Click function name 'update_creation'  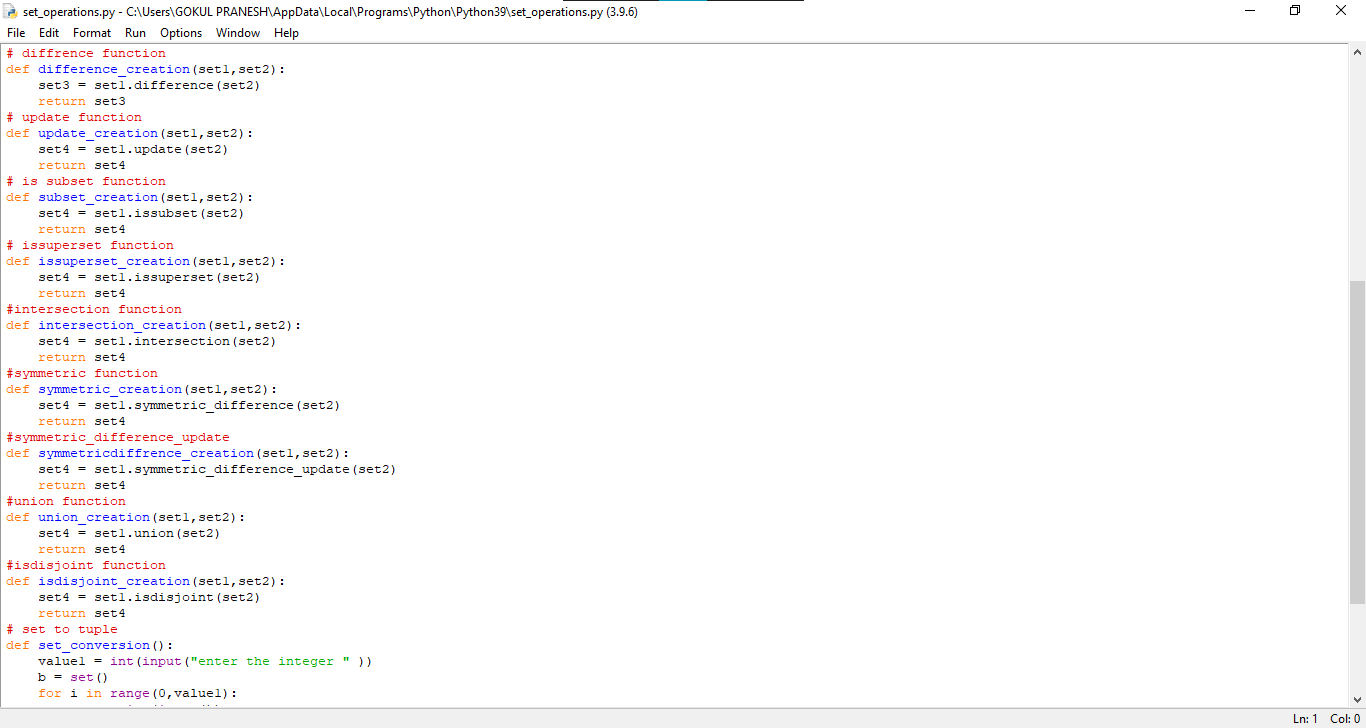98,133
